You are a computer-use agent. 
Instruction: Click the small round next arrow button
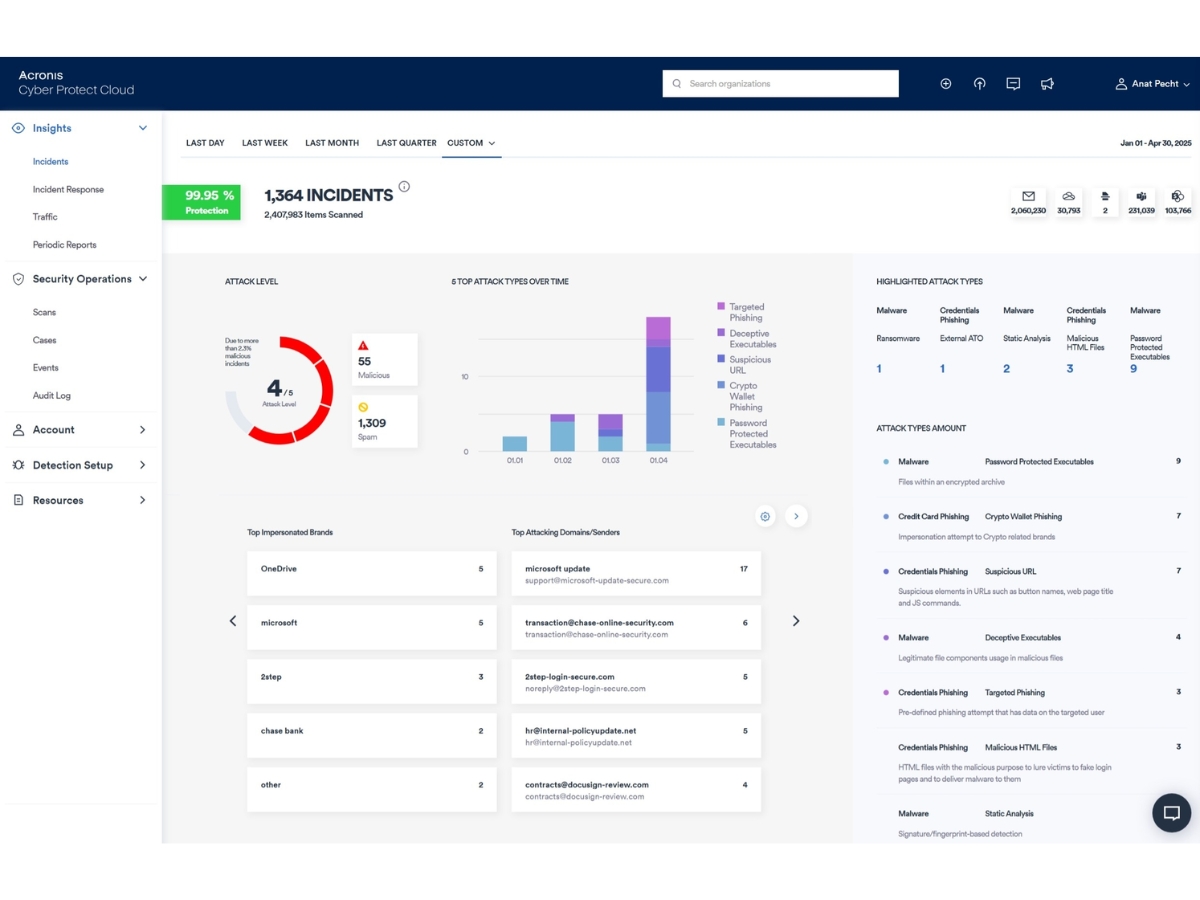click(x=796, y=516)
